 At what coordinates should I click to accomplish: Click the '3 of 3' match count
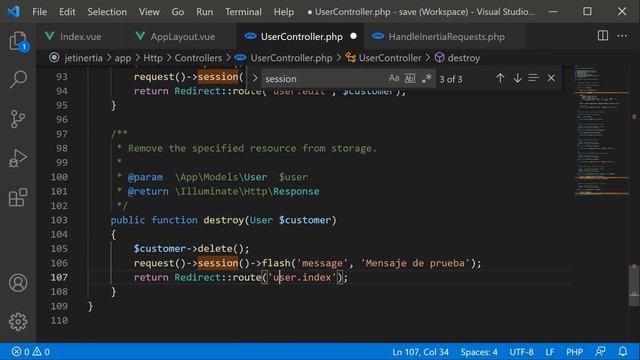point(451,79)
